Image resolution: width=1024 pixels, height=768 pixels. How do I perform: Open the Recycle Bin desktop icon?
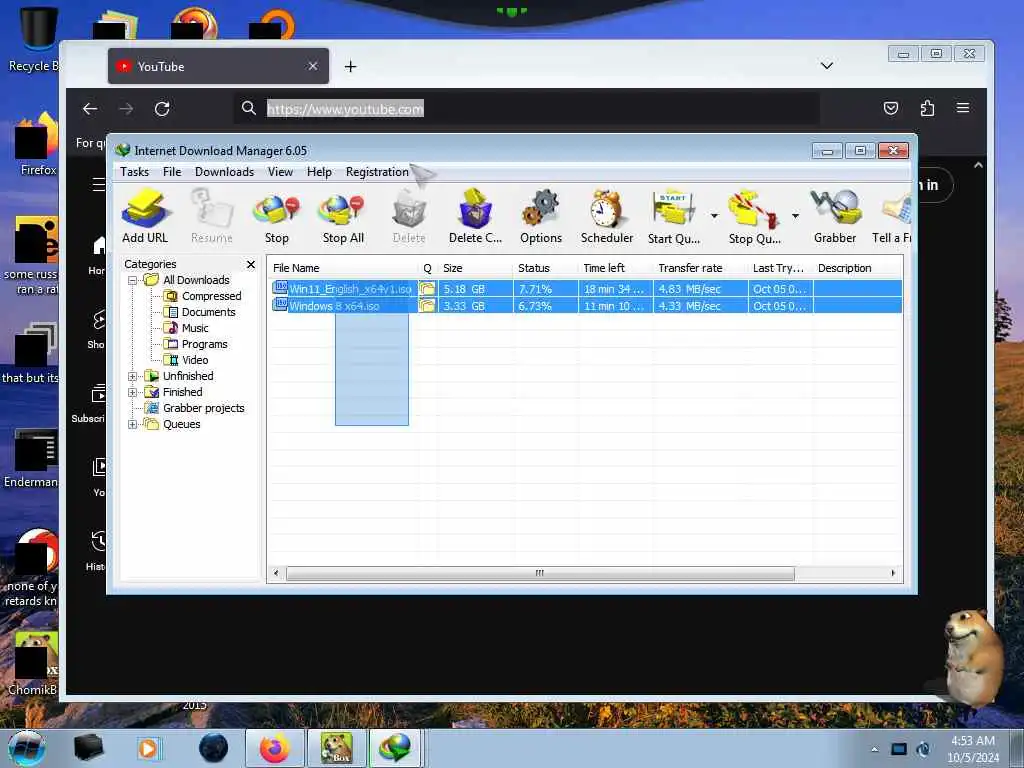coord(36,39)
